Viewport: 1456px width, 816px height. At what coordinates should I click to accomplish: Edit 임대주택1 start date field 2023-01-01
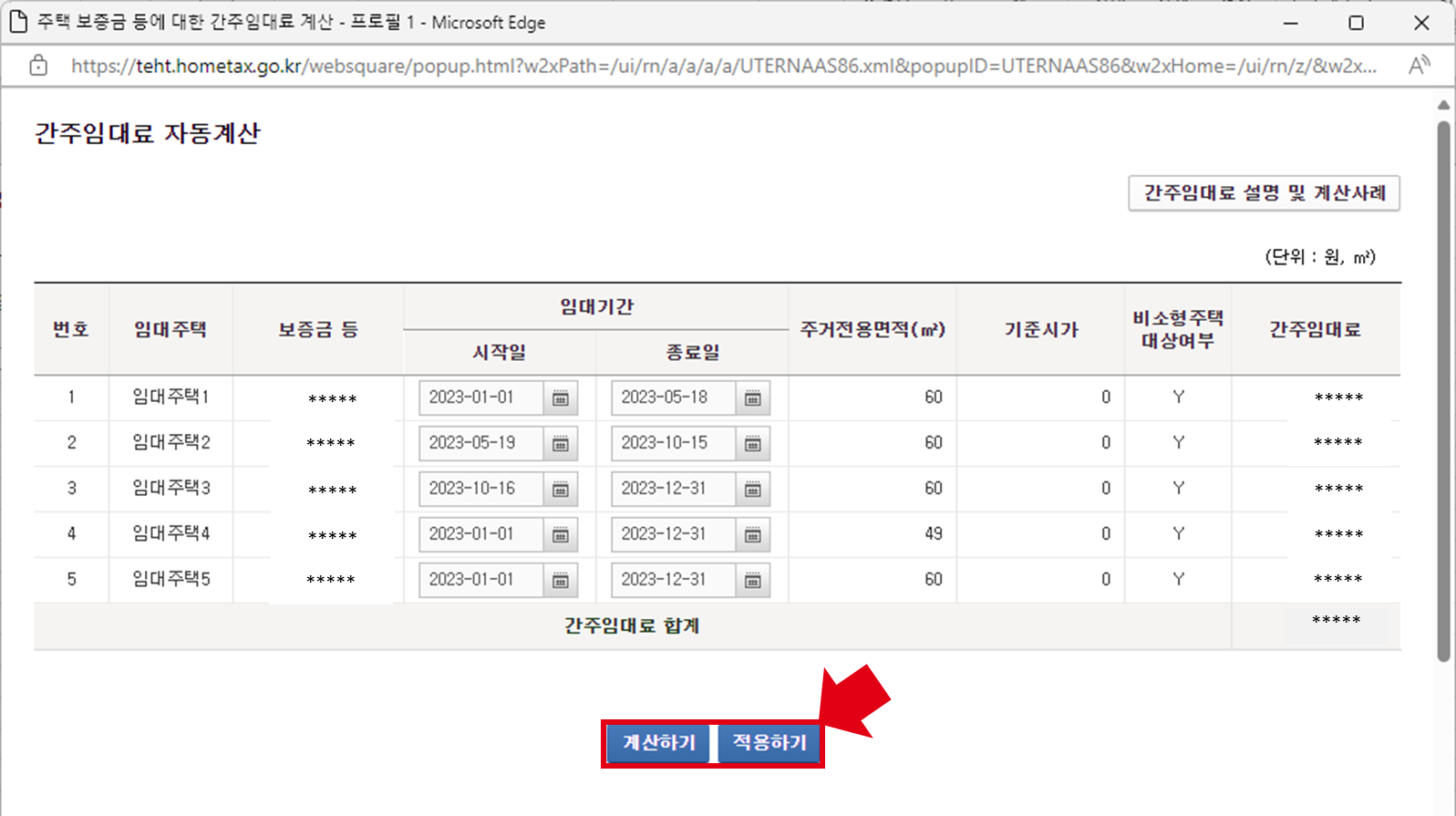(481, 398)
